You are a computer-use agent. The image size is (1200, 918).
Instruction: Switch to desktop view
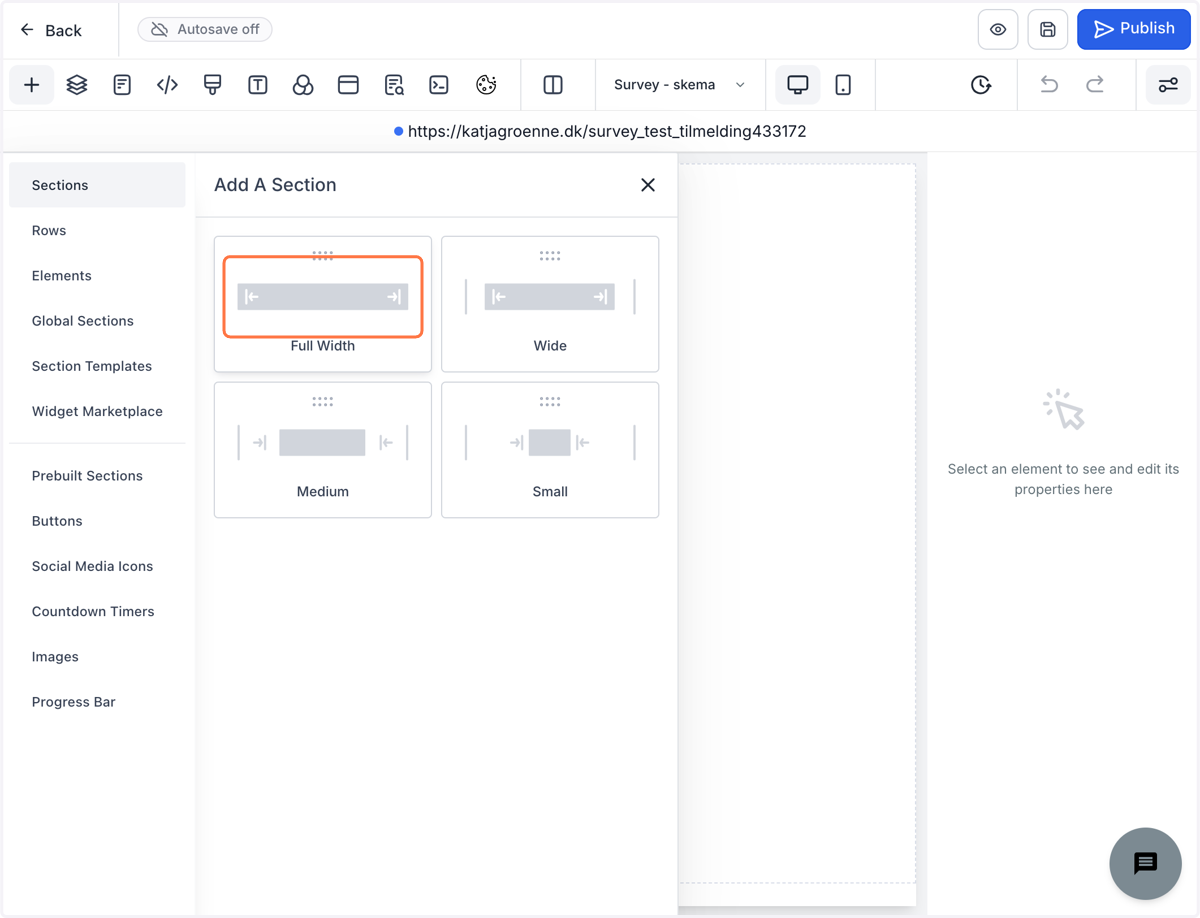(x=798, y=85)
